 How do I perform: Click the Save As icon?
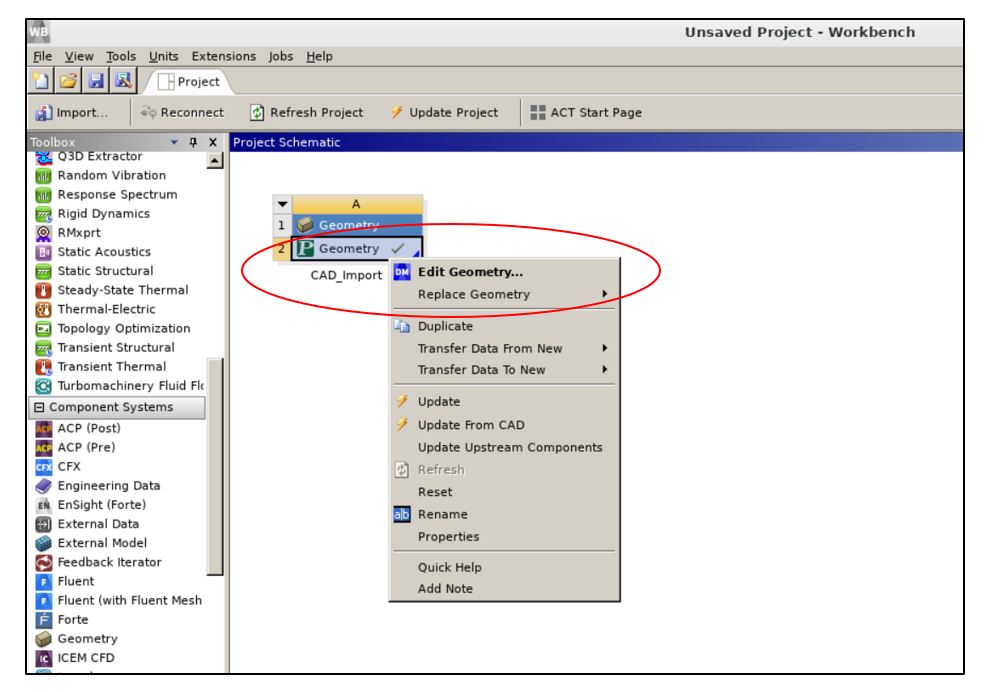tap(123, 81)
